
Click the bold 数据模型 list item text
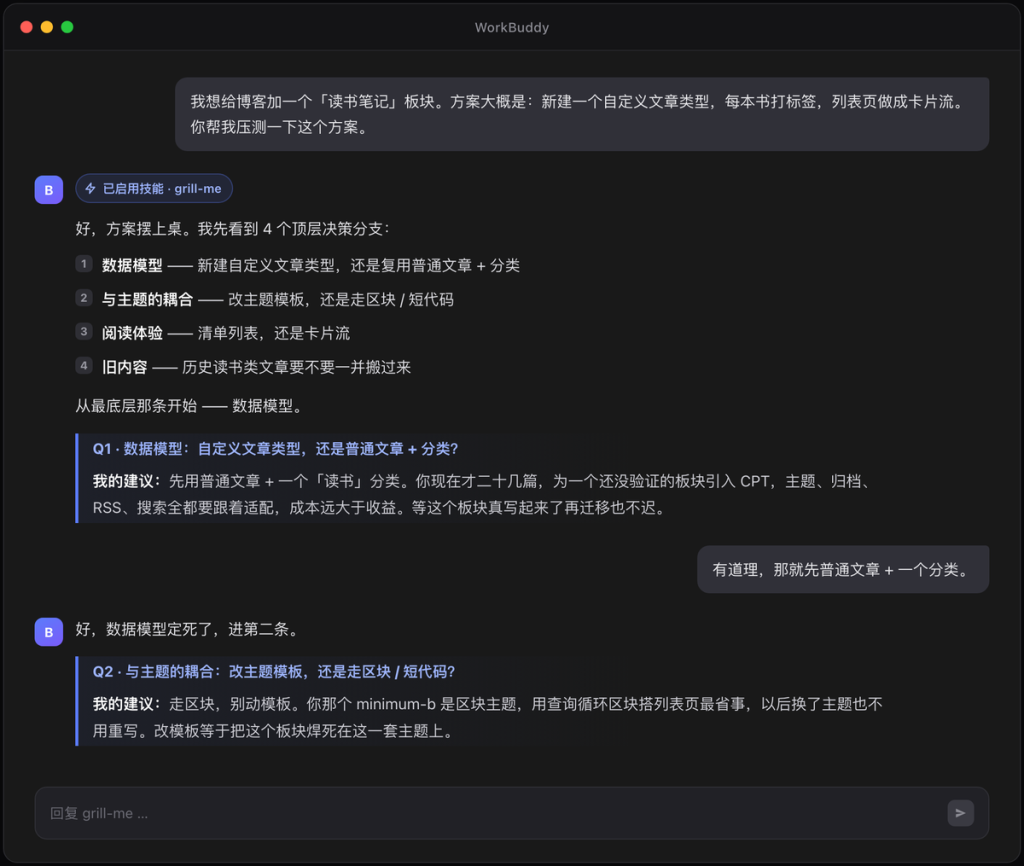click(x=132, y=265)
